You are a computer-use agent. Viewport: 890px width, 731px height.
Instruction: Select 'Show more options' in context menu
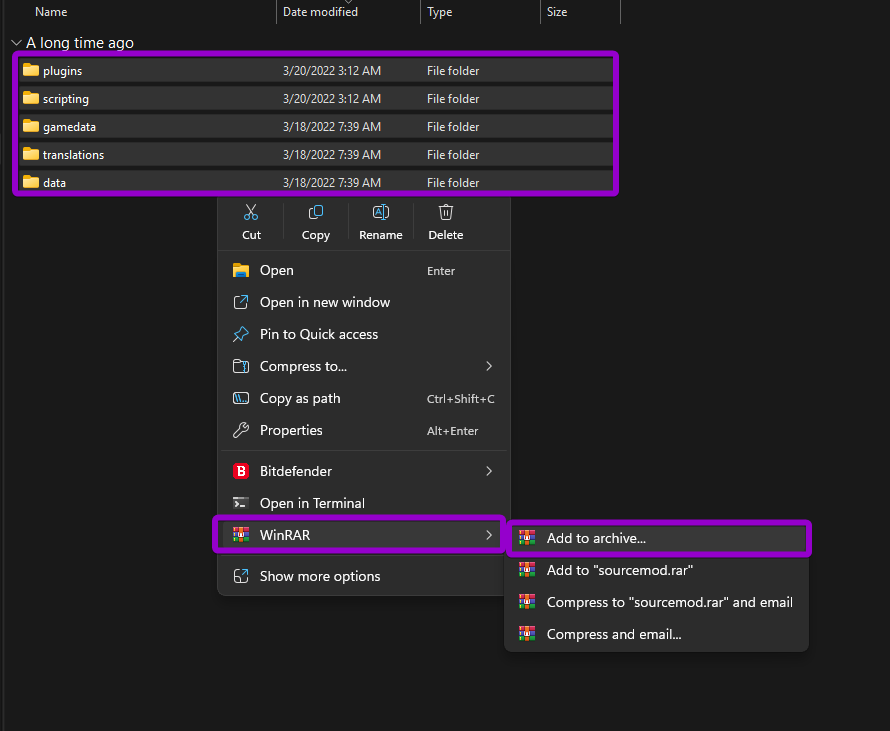pyautogui.click(x=319, y=576)
